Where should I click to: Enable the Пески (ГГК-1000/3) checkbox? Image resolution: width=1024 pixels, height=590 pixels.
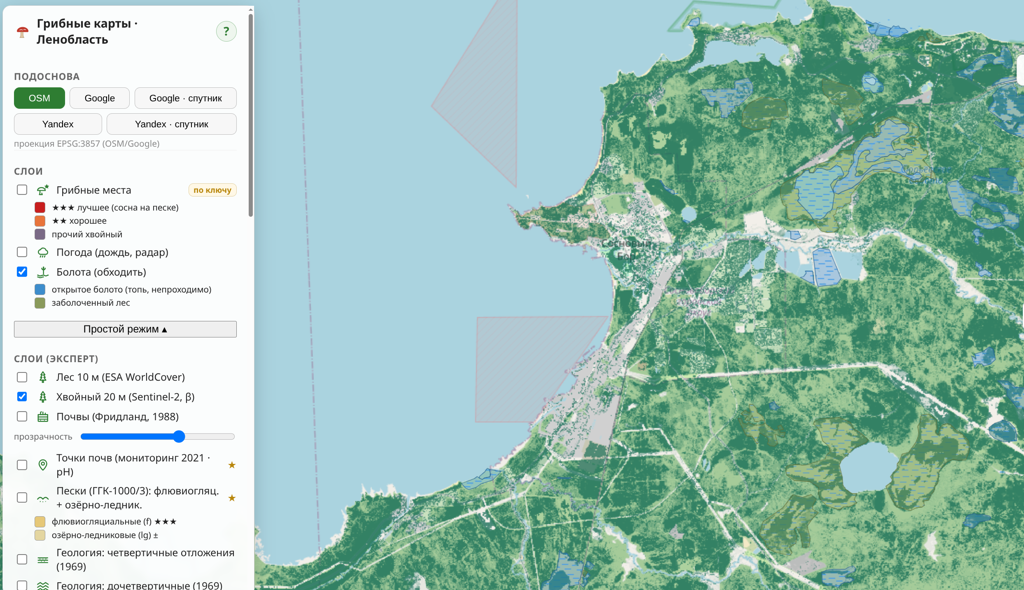(22, 497)
